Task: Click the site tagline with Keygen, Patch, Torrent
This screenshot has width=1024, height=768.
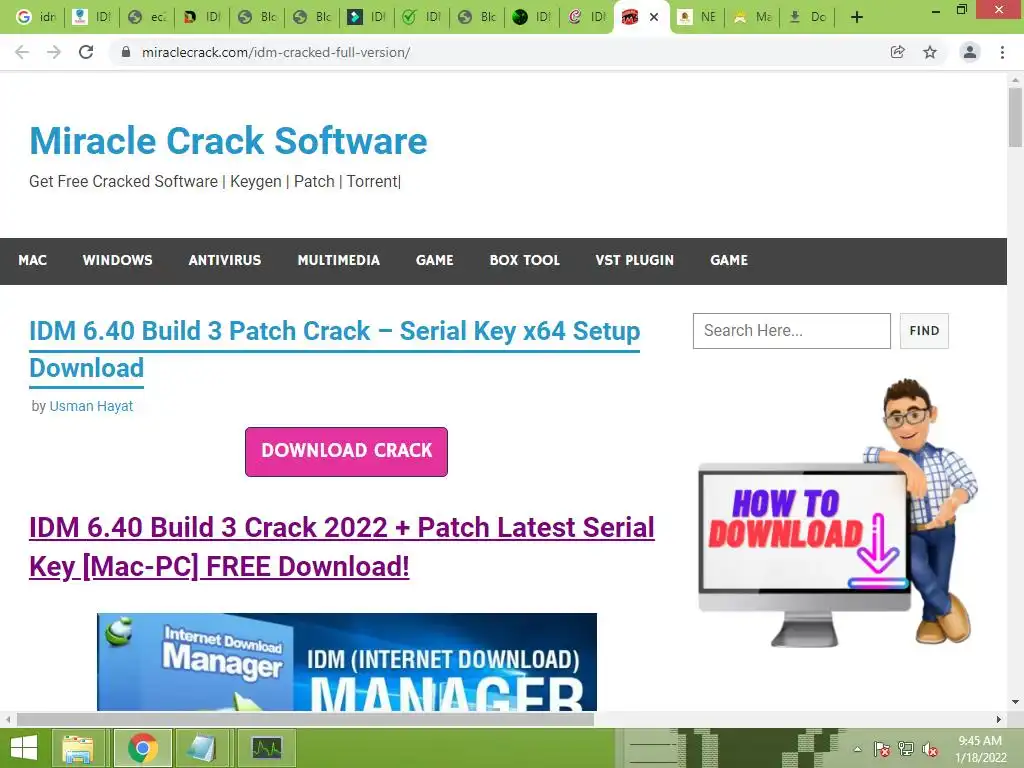Action: click(214, 182)
